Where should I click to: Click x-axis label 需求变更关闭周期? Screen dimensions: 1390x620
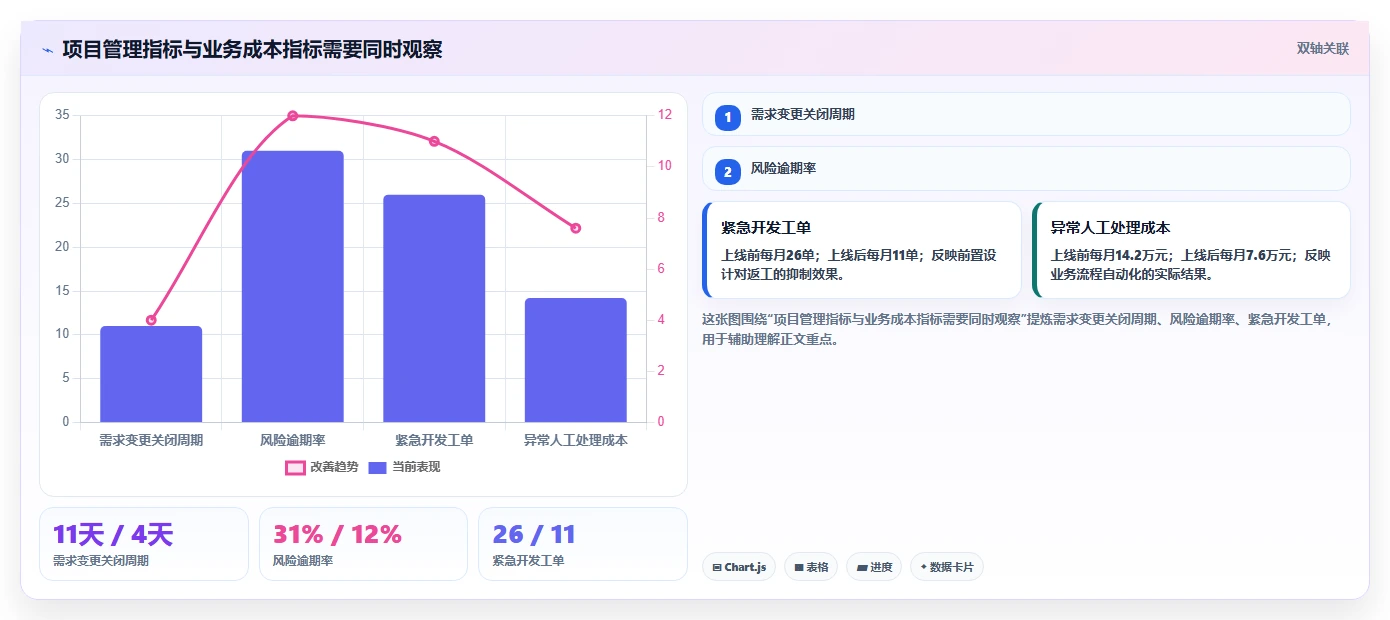pyautogui.click(x=151, y=440)
